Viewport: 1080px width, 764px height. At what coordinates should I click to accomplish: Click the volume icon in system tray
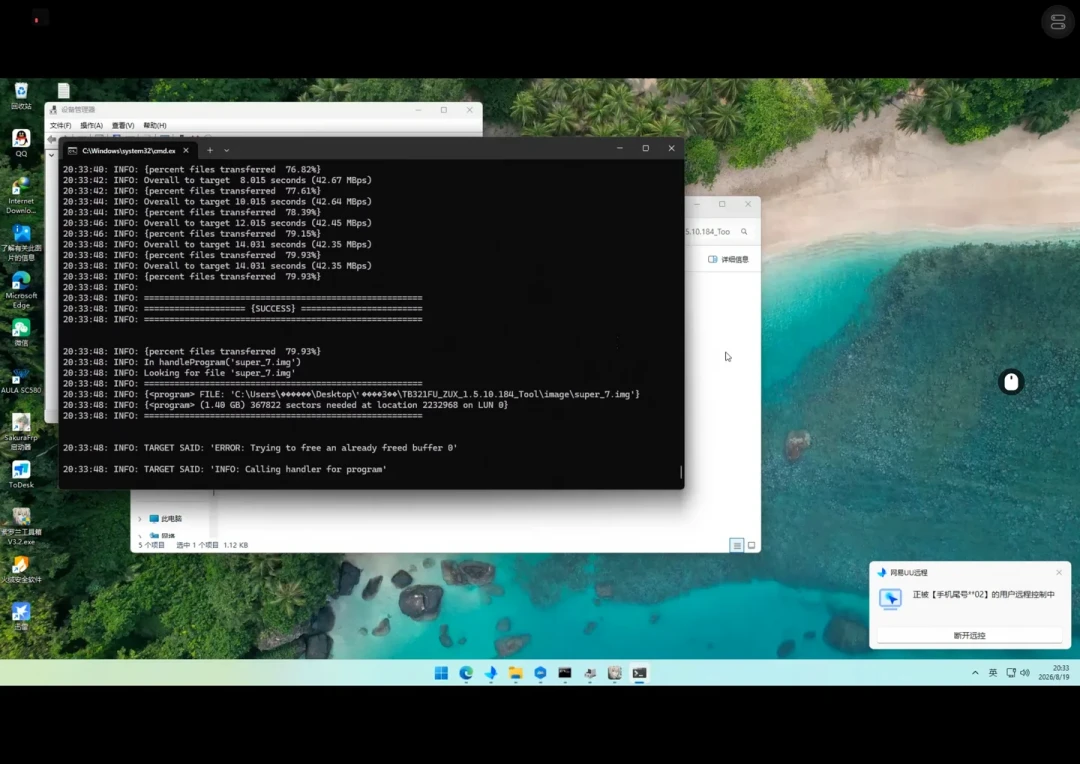tap(1025, 673)
